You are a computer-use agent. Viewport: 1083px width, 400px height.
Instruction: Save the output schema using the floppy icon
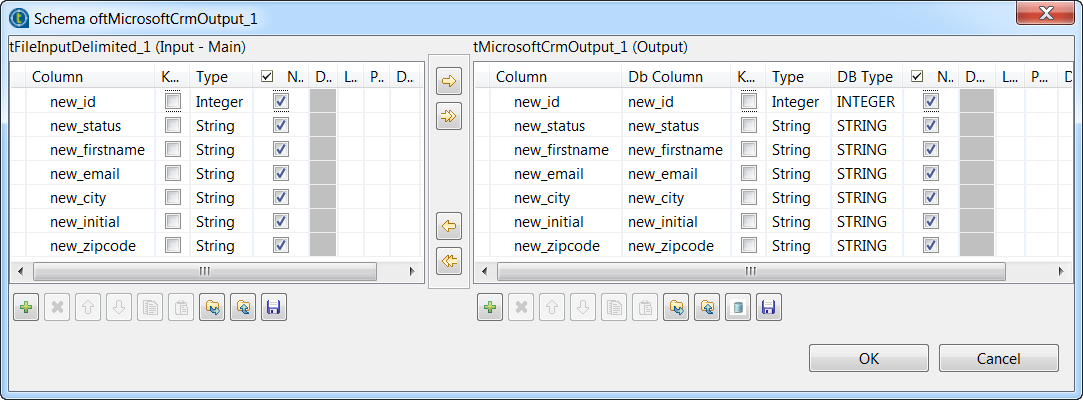point(767,308)
